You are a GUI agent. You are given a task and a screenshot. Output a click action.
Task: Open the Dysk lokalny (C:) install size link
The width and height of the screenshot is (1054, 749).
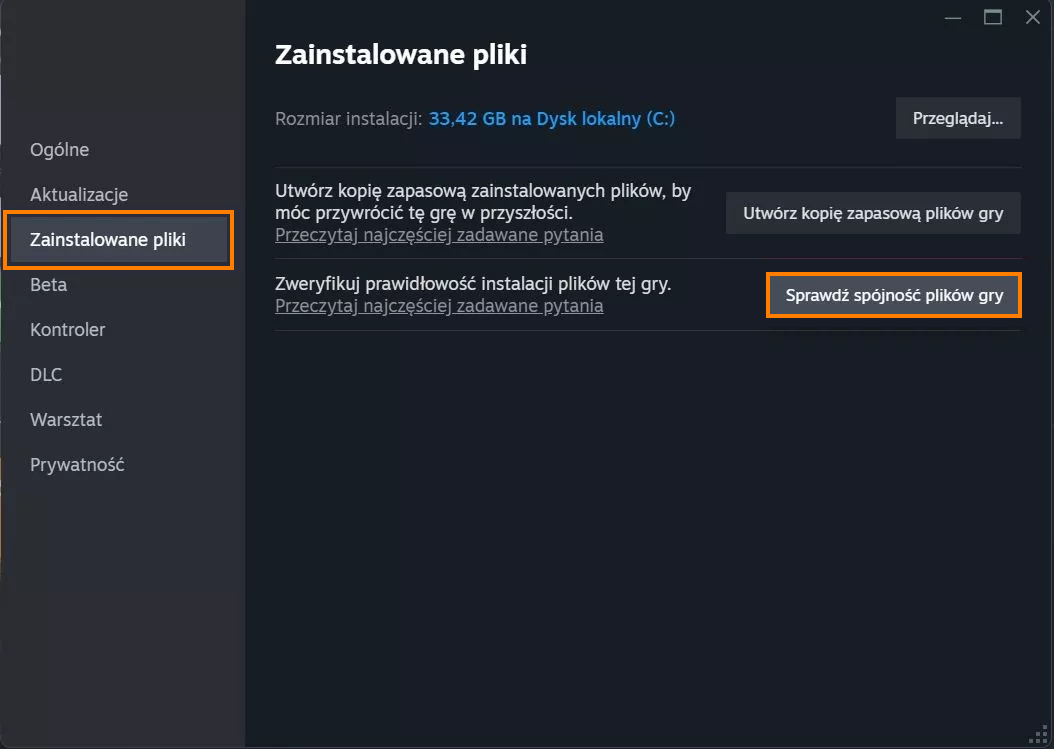coord(551,119)
